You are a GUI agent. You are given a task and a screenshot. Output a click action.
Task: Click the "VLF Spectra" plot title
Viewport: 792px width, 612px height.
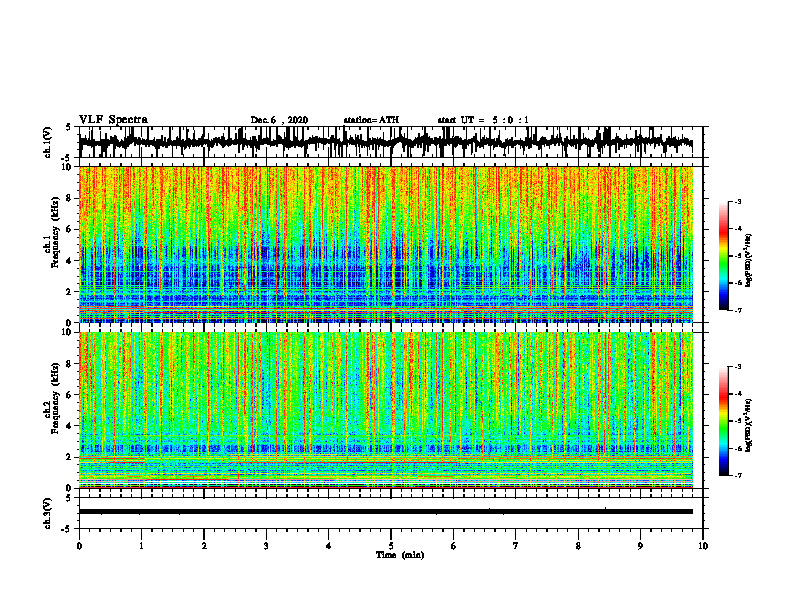pyautogui.click(x=113, y=119)
